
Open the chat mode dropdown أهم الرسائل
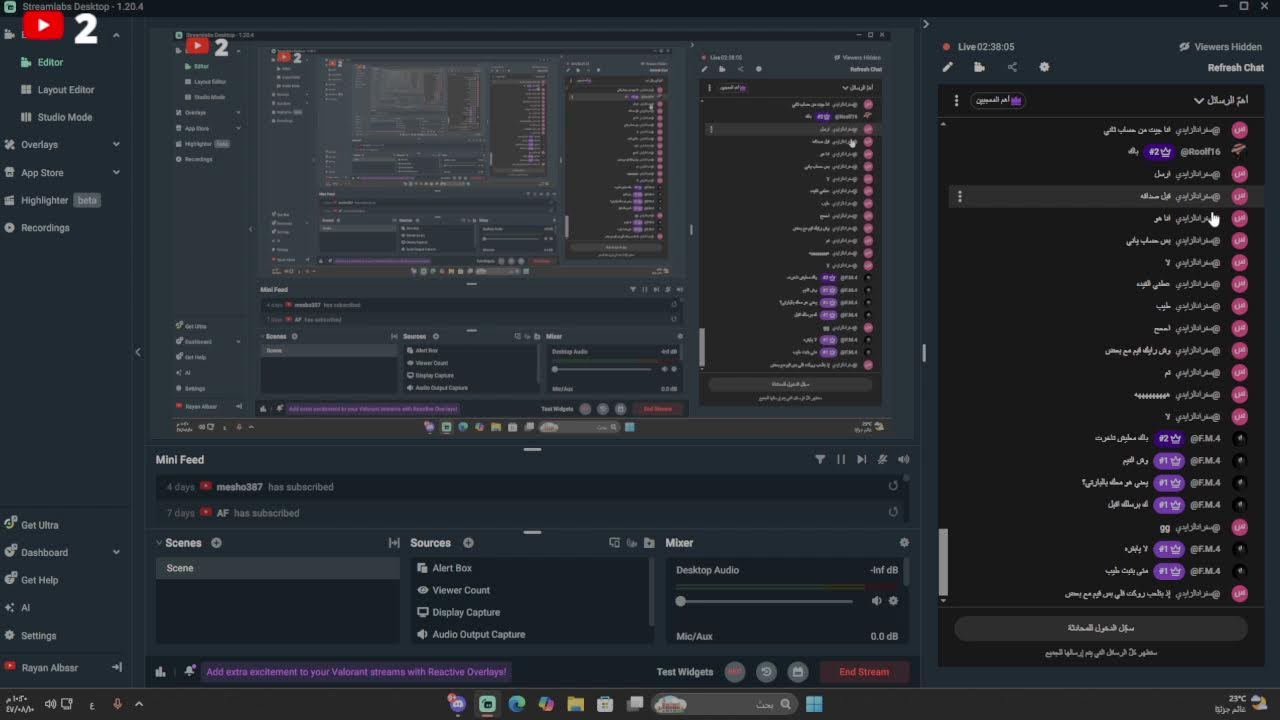point(1221,100)
